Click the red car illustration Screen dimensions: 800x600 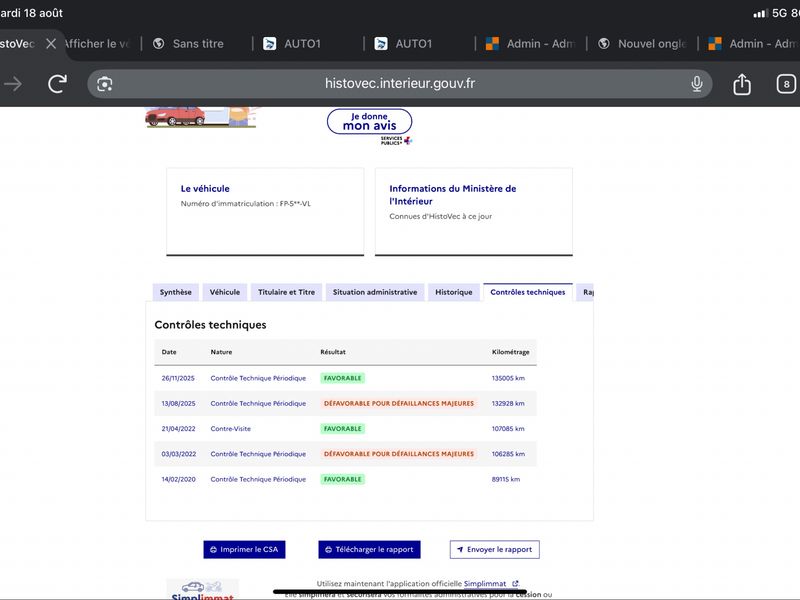(175, 116)
